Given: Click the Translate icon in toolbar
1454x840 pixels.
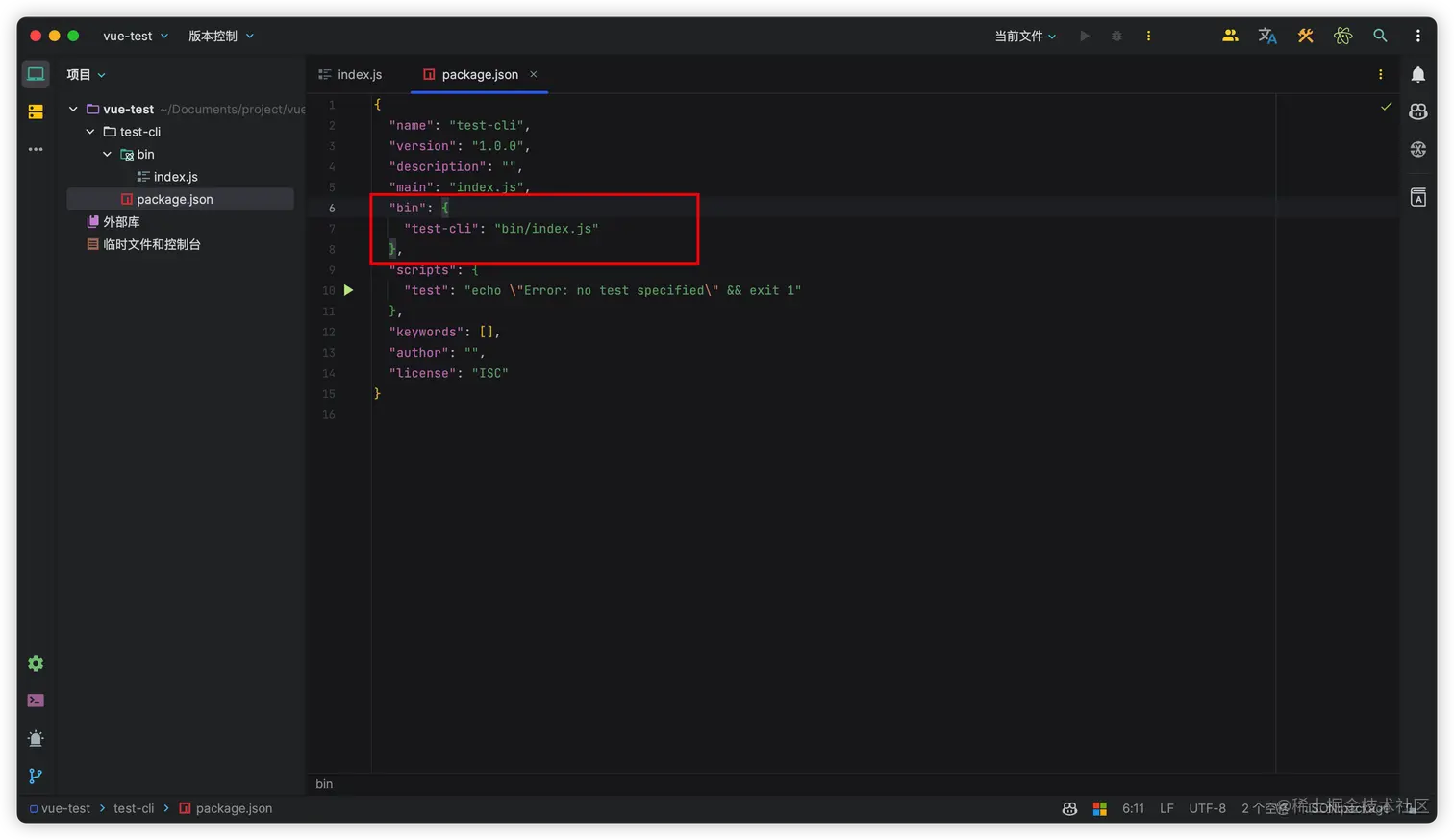Looking at the screenshot, I should pos(1267,36).
